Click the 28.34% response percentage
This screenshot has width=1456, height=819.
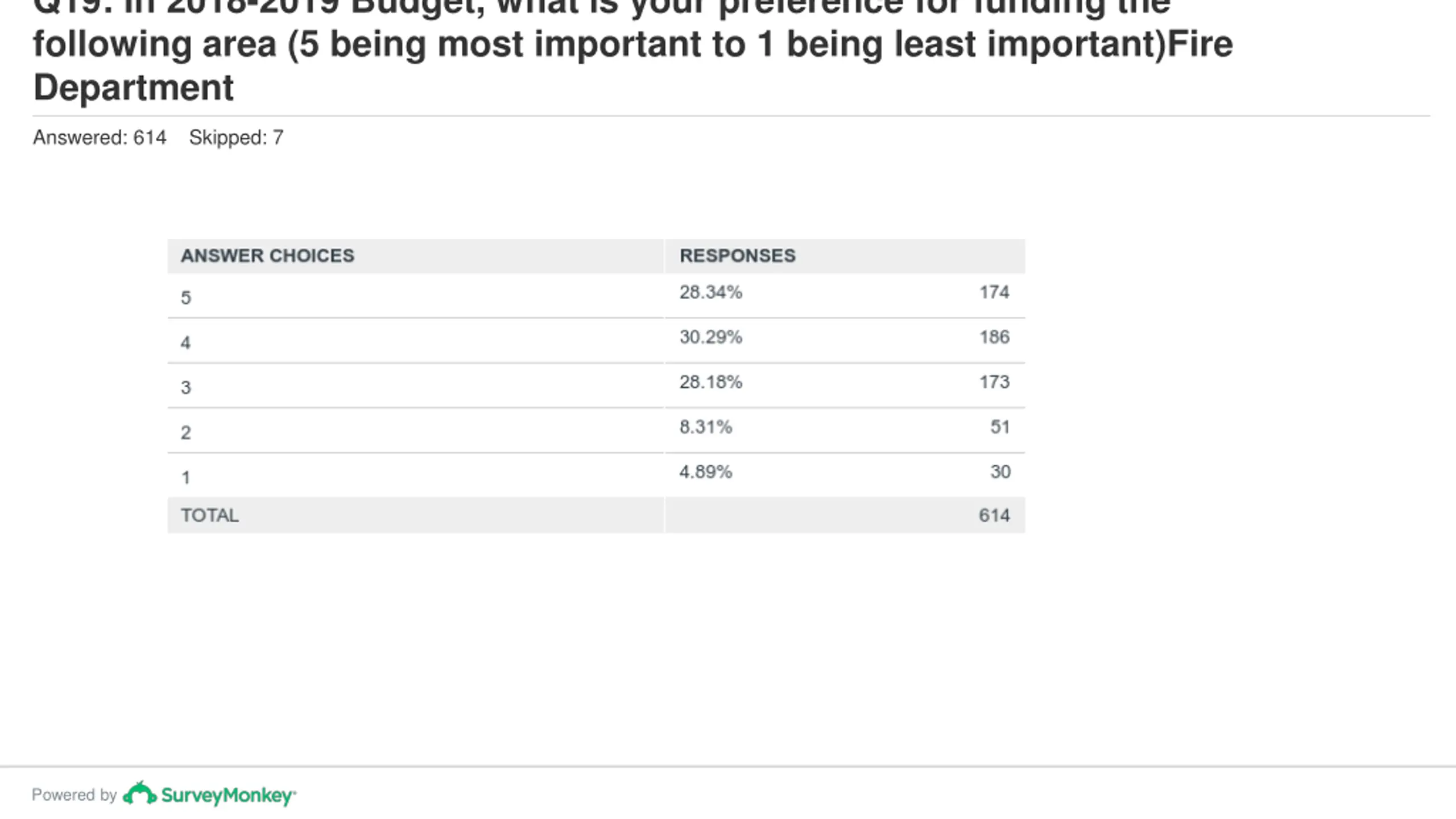pyautogui.click(x=710, y=292)
